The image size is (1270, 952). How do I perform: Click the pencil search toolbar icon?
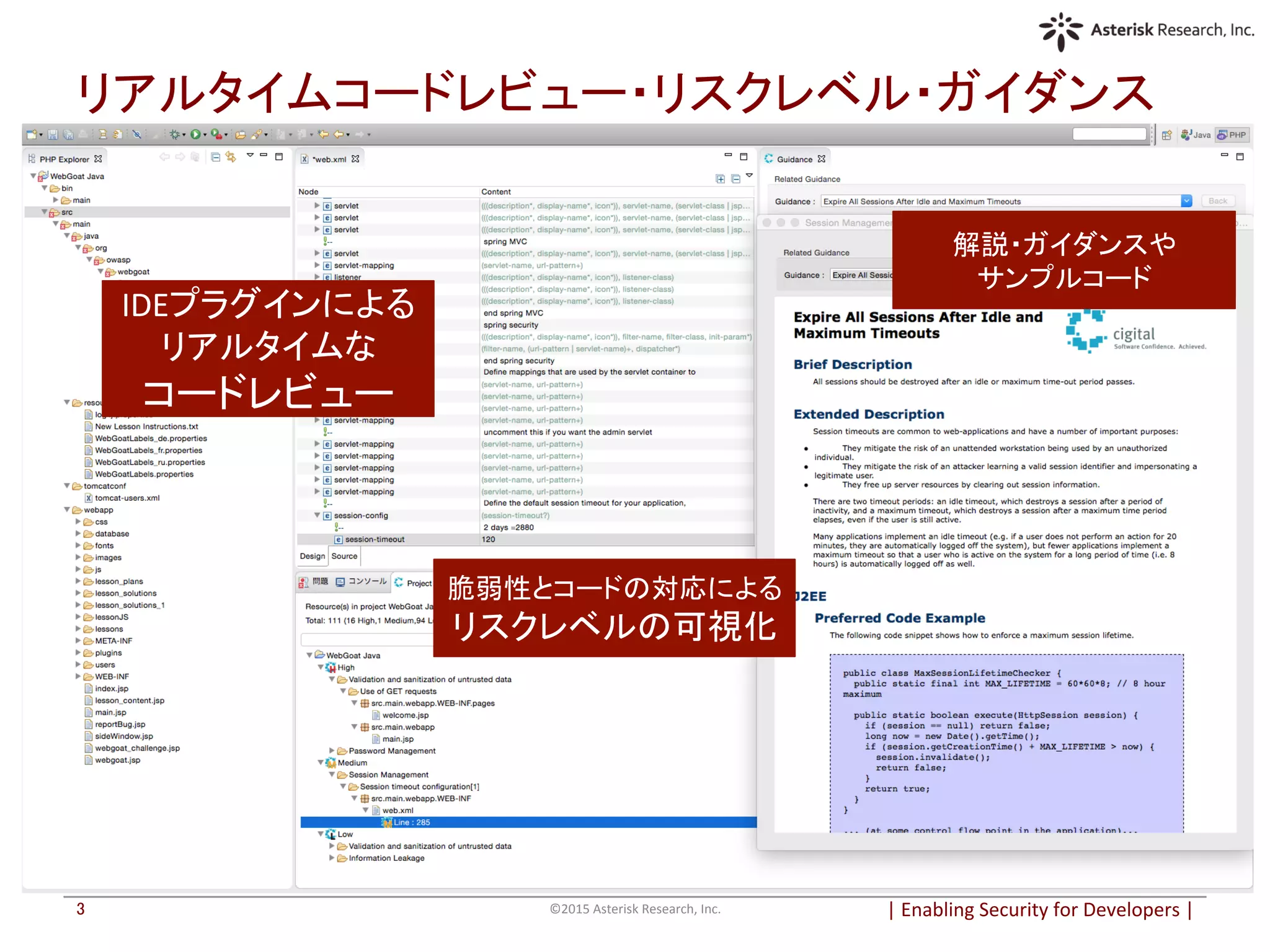coord(255,134)
